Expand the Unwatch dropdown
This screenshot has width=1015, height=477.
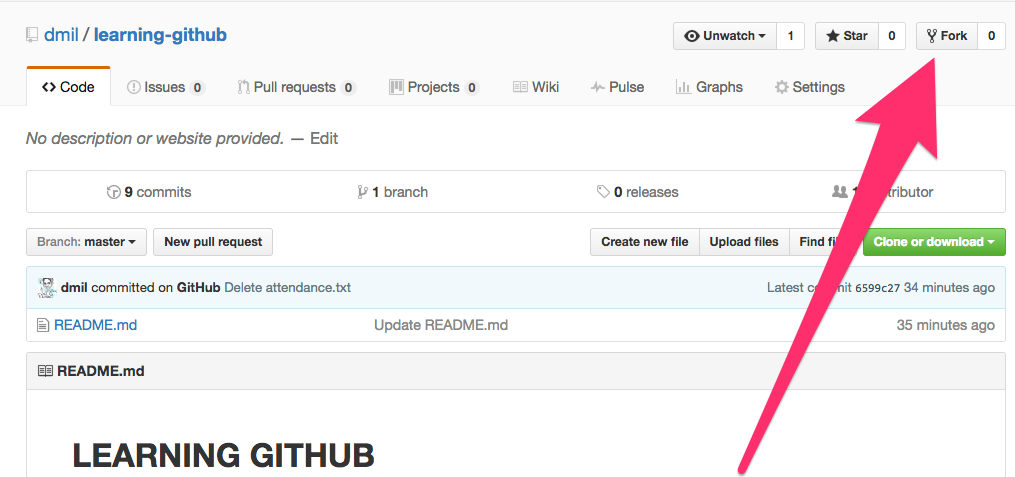pyautogui.click(x=725, y=36)
